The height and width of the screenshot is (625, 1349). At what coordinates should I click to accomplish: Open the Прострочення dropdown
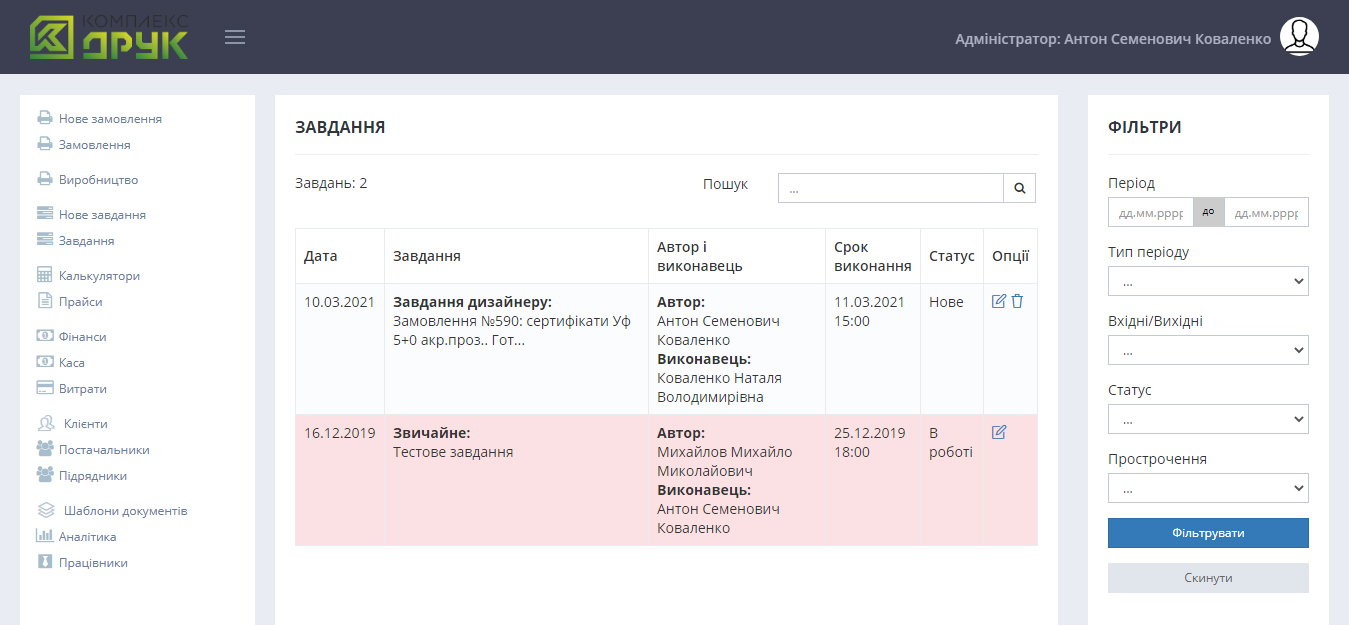click(x=1207, y=488)
